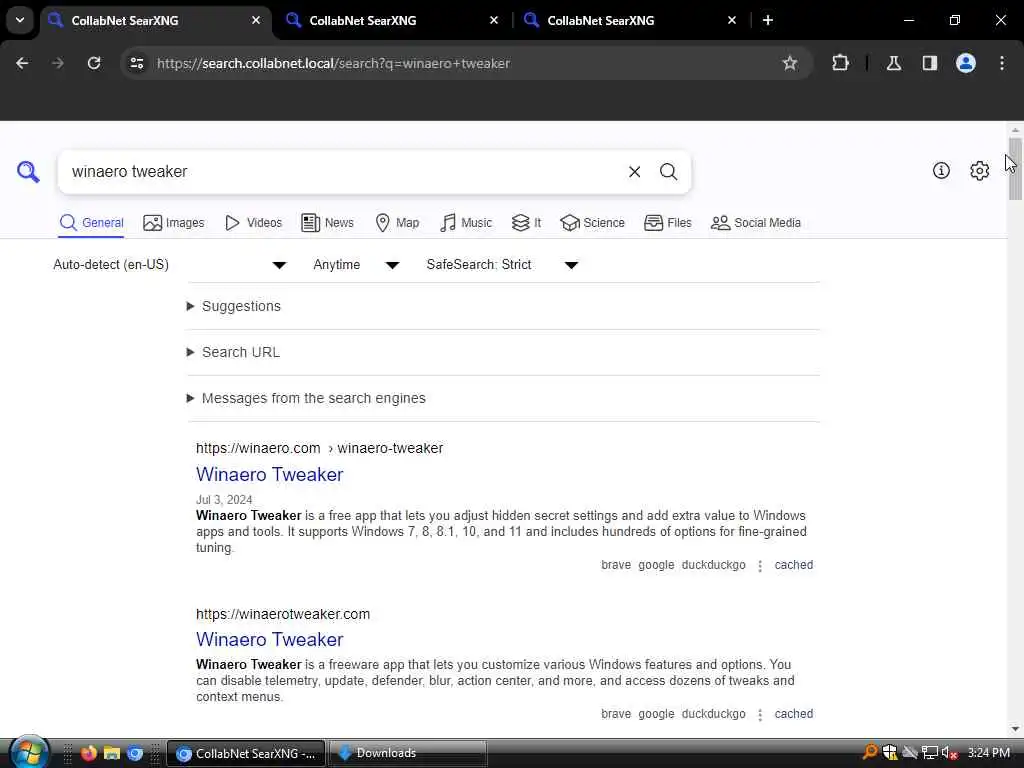Open Chrome Labs flask icon

(893, 63)
